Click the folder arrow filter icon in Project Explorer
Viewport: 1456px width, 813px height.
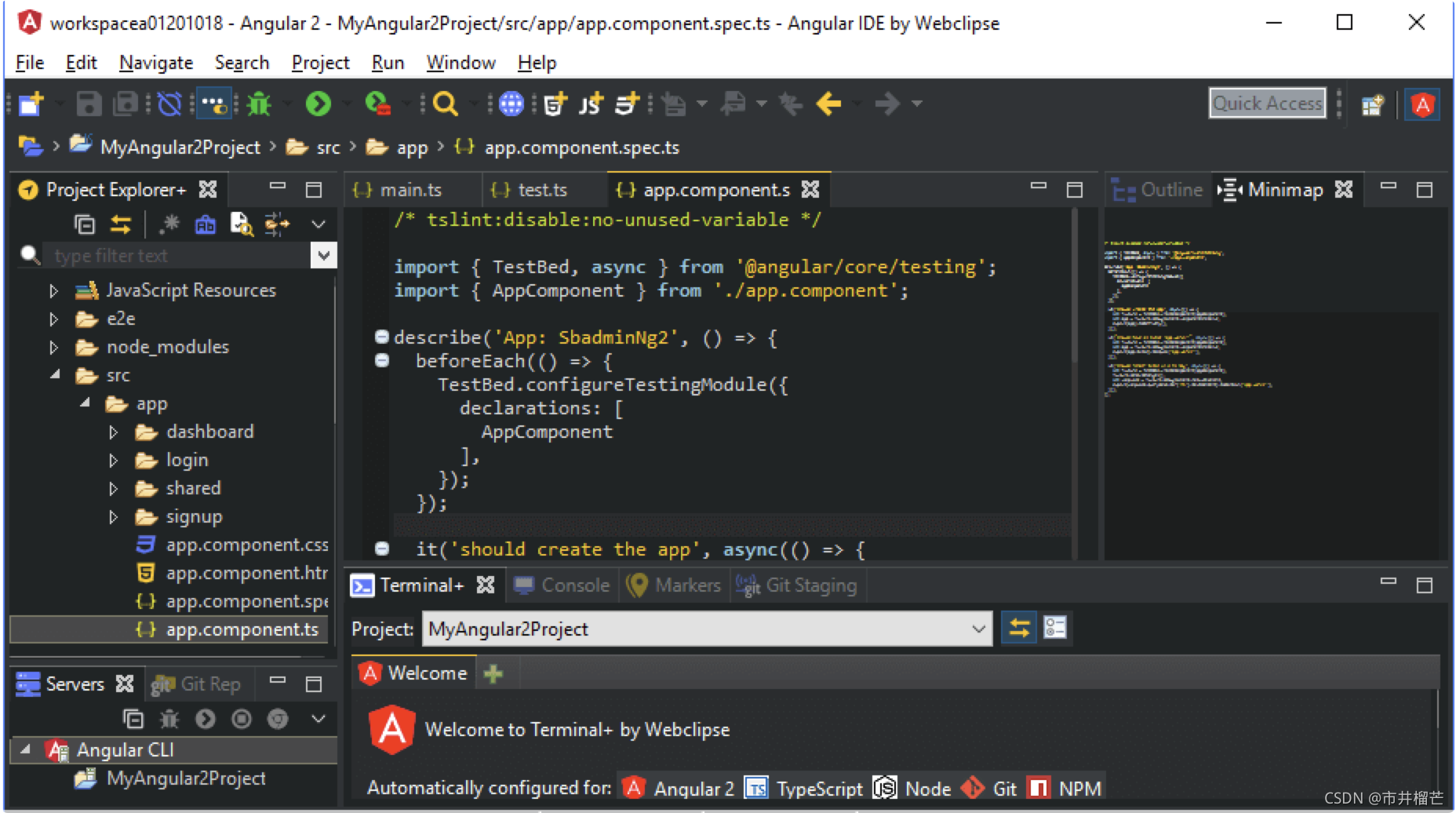277,224
